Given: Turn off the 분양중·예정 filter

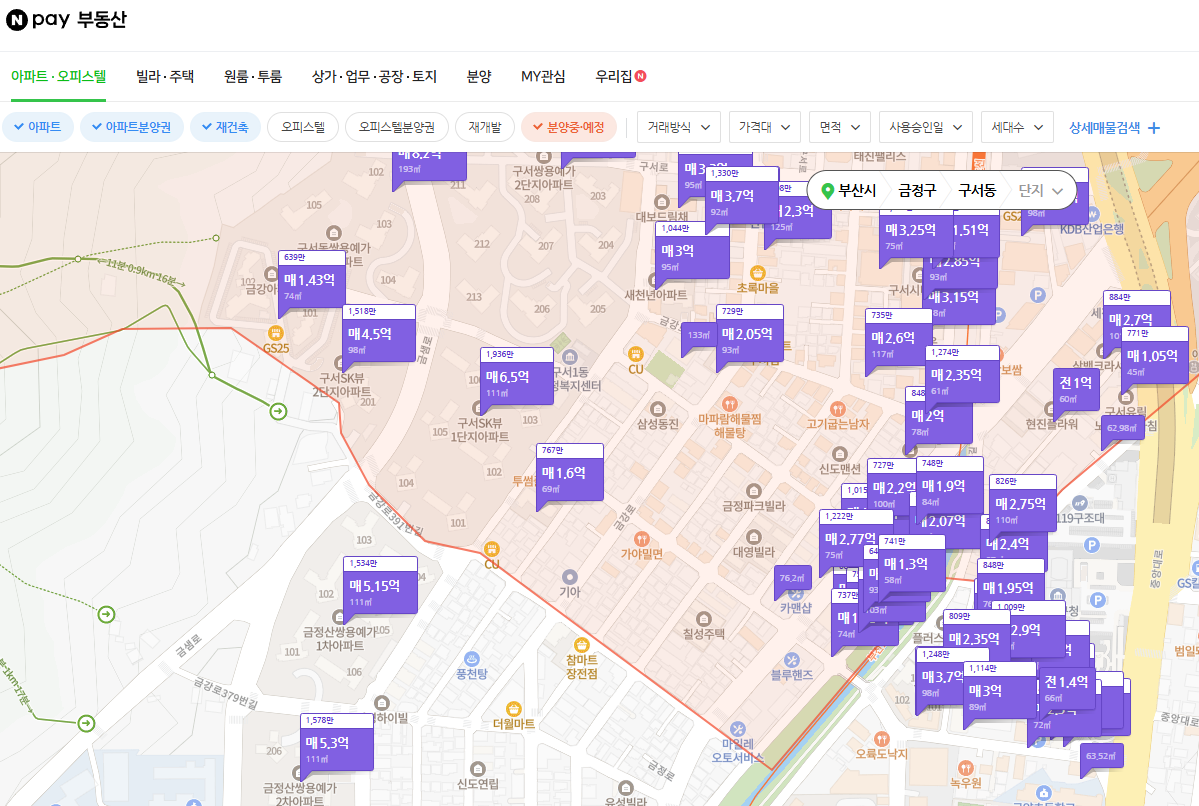Looking at the screenshot, I should (571, 127).
